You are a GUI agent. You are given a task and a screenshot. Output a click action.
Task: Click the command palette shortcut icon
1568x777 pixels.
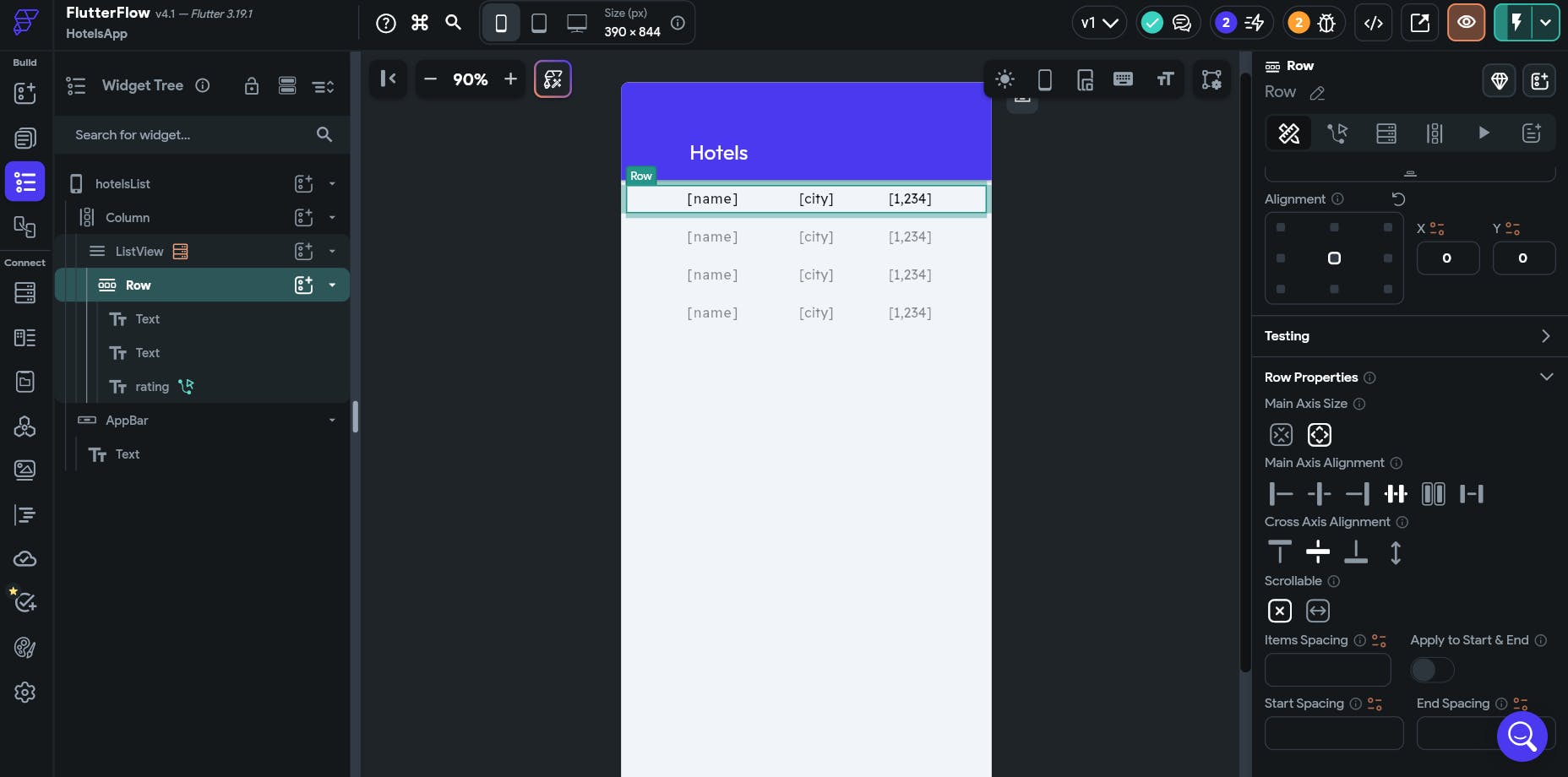(x=420, y=23)
